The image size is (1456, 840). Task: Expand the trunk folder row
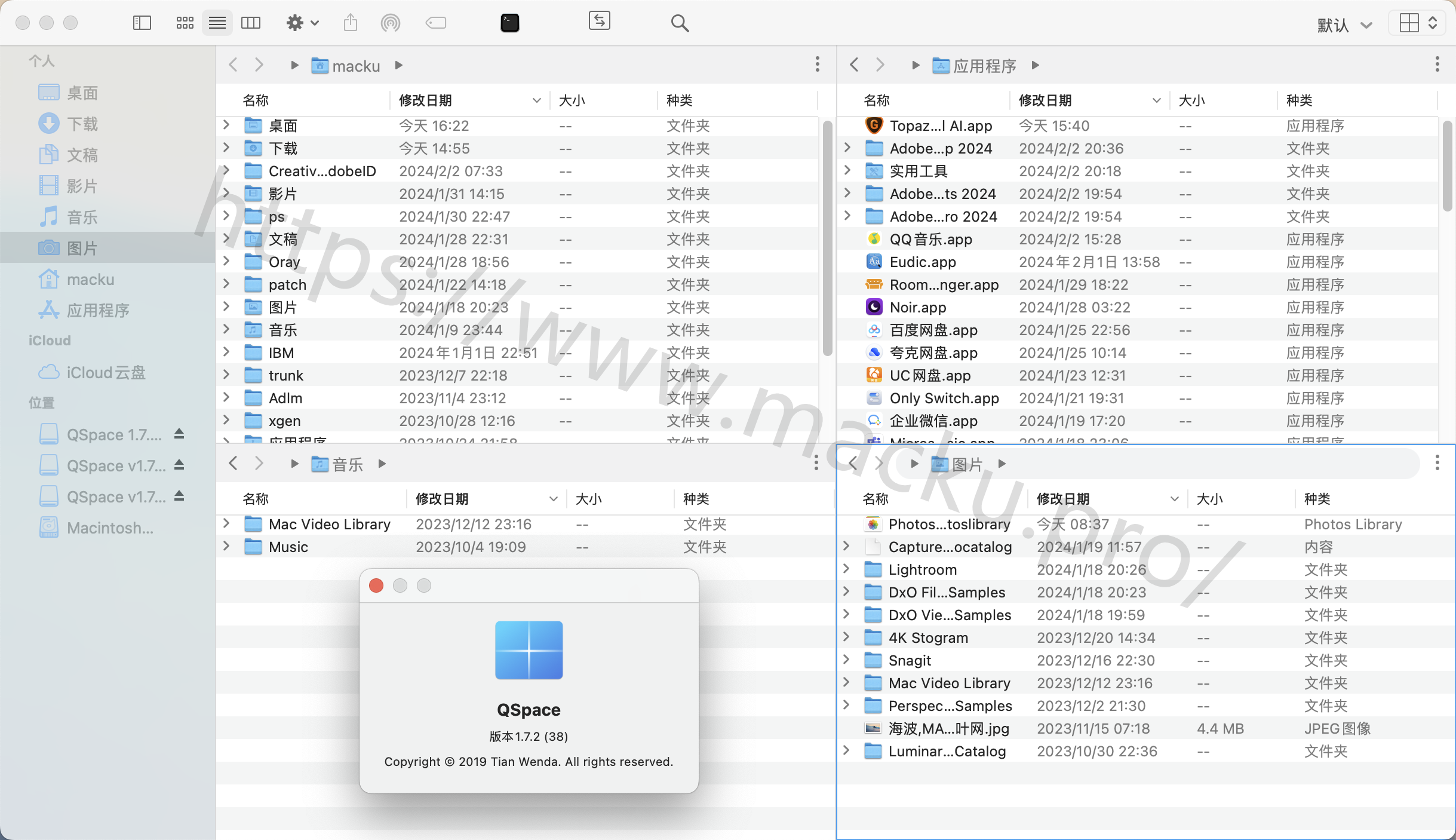tap(226, 375)
